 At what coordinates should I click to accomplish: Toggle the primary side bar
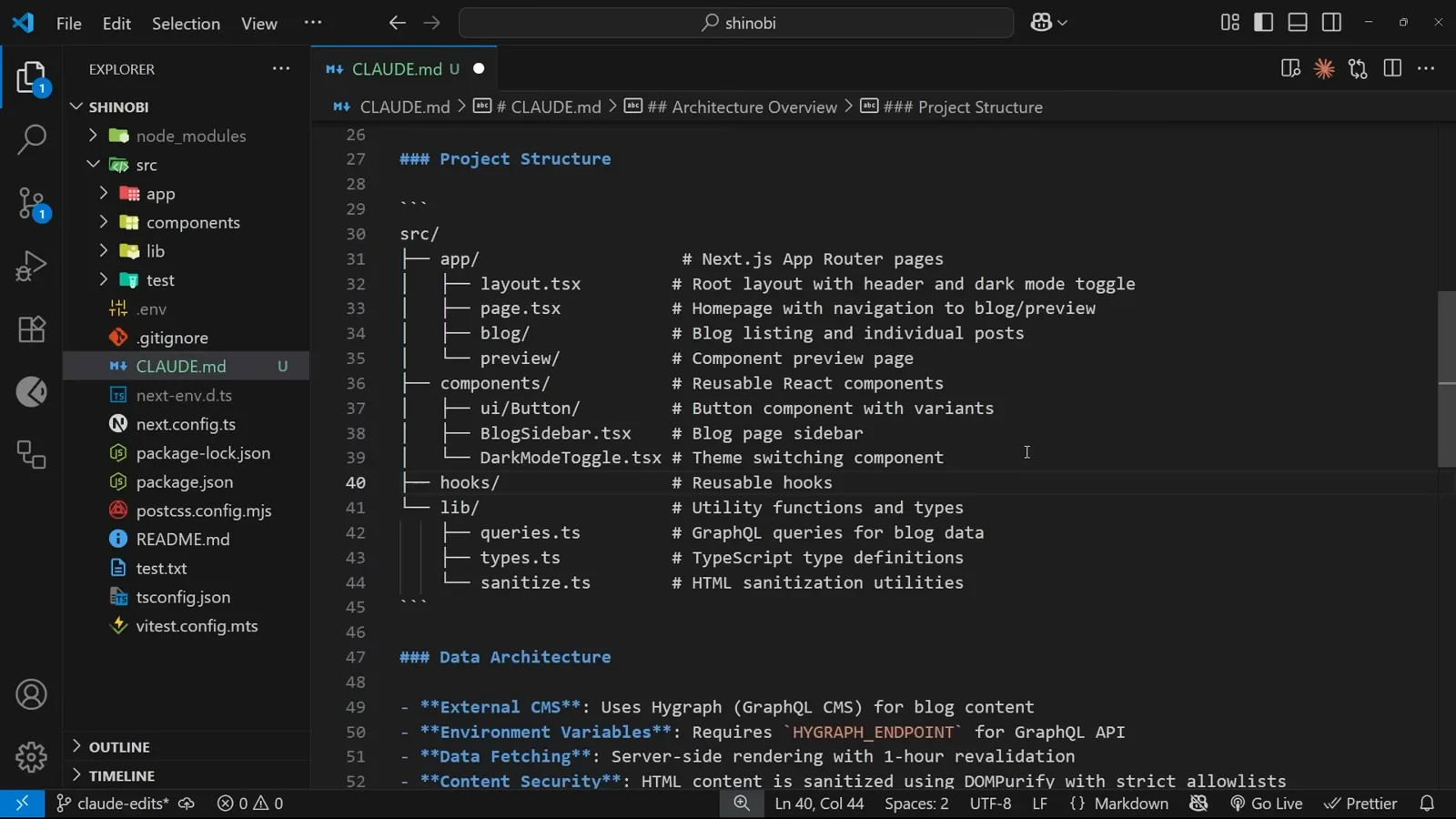click(1263, 23)
